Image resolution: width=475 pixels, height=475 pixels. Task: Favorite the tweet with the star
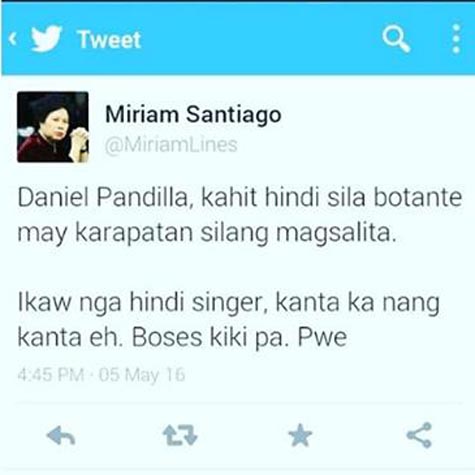click(x=300, y=435)
